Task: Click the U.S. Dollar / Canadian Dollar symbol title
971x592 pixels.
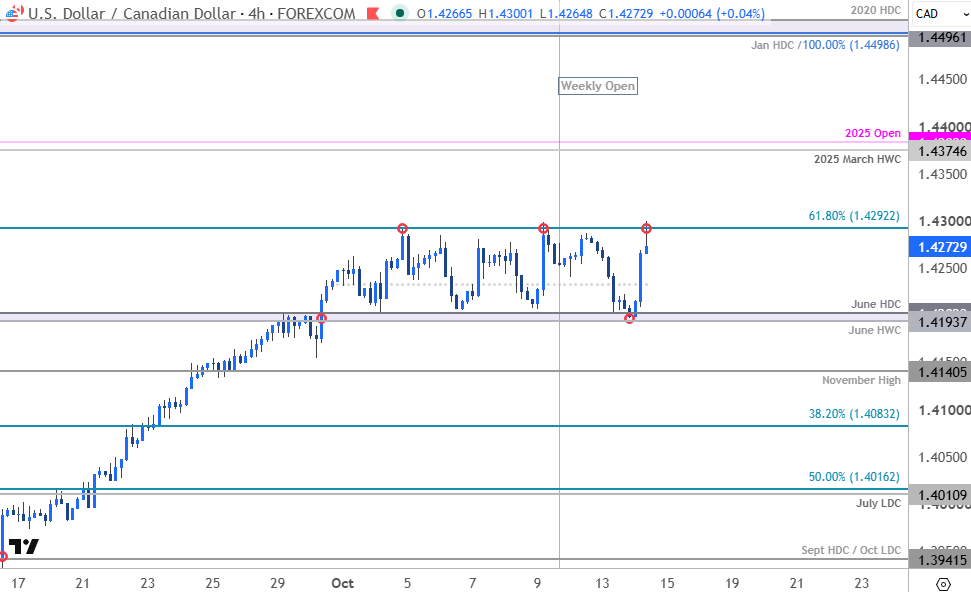Action: click(132, 13)
